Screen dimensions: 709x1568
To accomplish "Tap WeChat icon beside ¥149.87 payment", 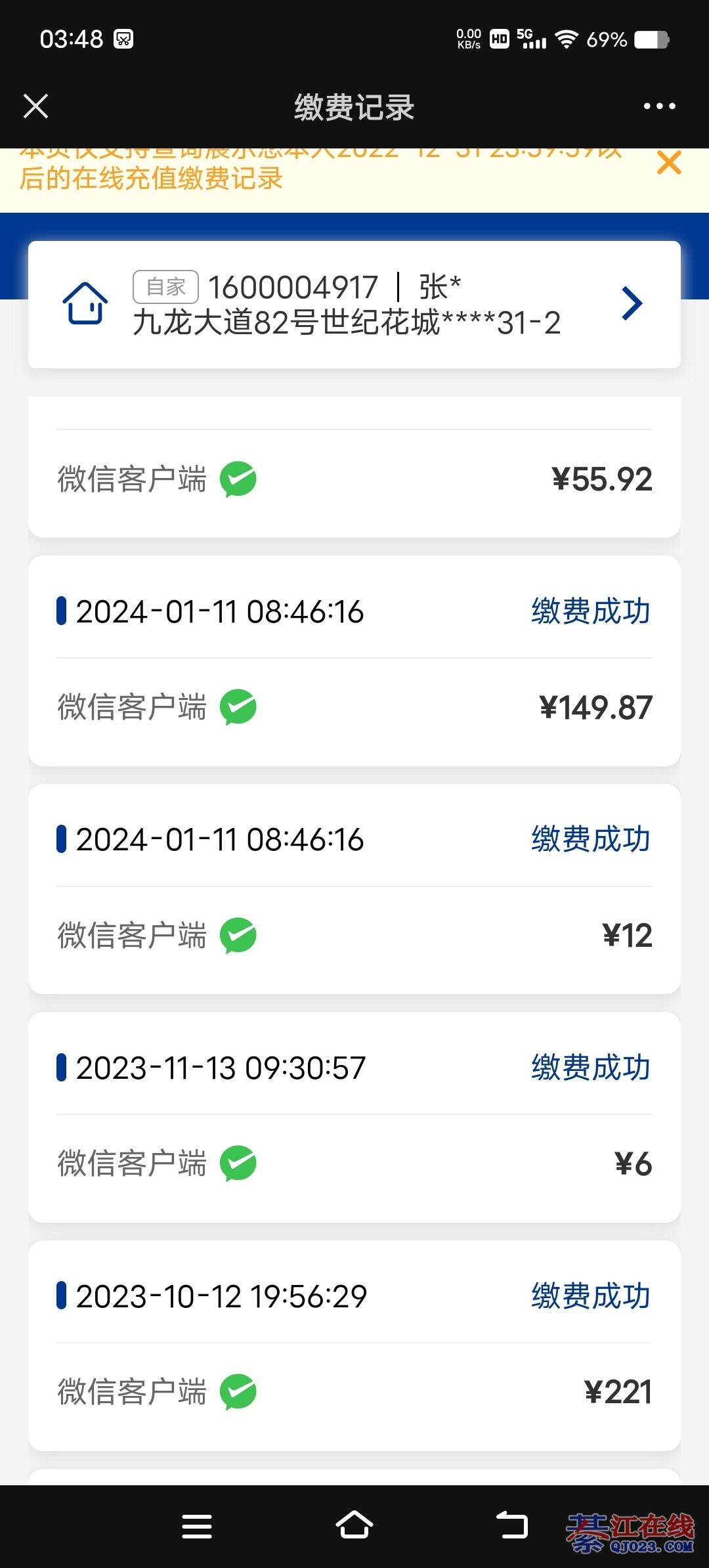I will (238, 707).
